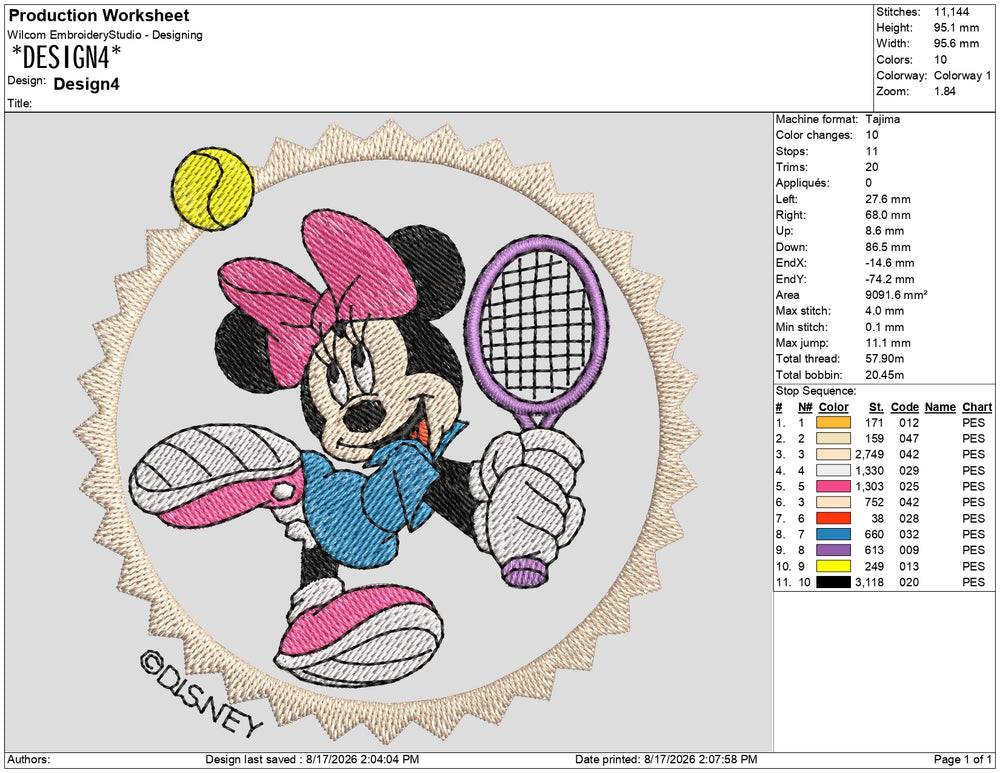Click the EndY value '-74.2 mm'
Viewport: 1000px width, 773px height.
890,279
